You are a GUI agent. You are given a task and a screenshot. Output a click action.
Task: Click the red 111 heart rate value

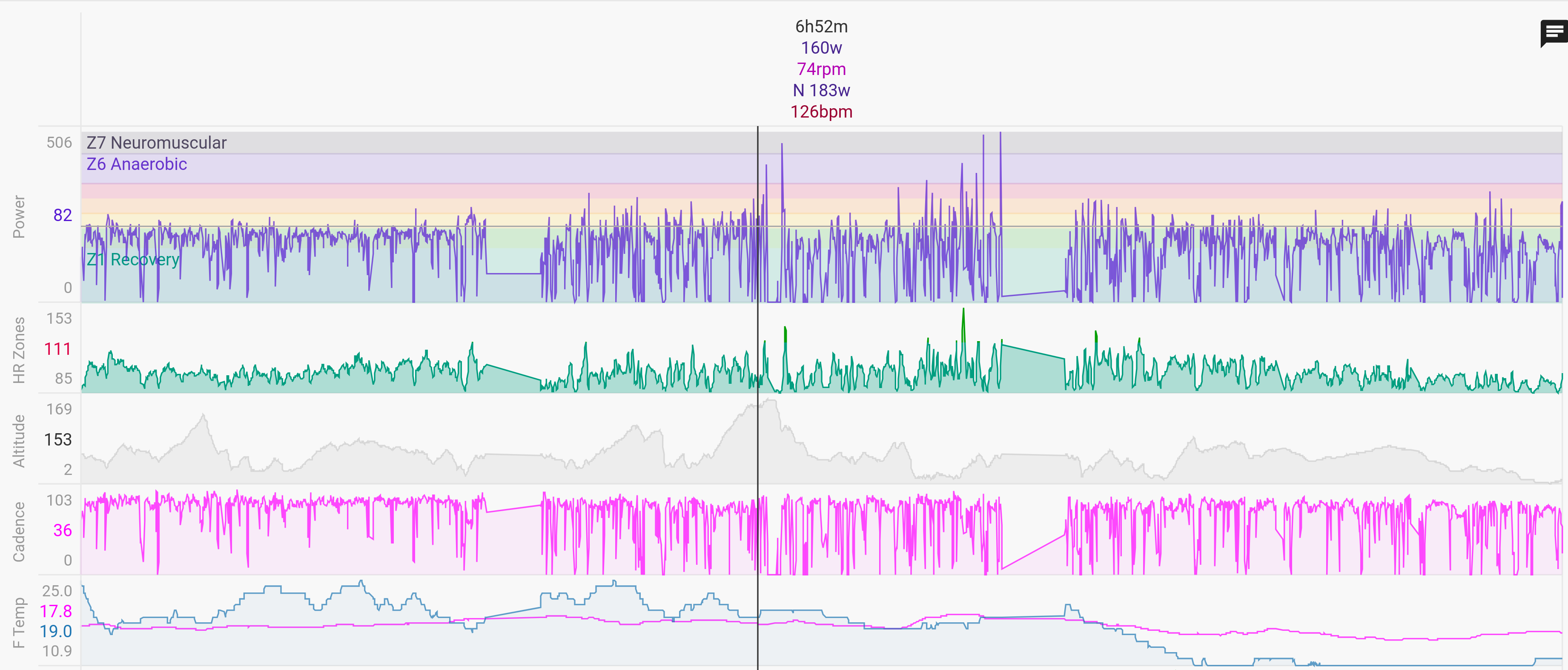pyautogui.click(x=58, y=349)
